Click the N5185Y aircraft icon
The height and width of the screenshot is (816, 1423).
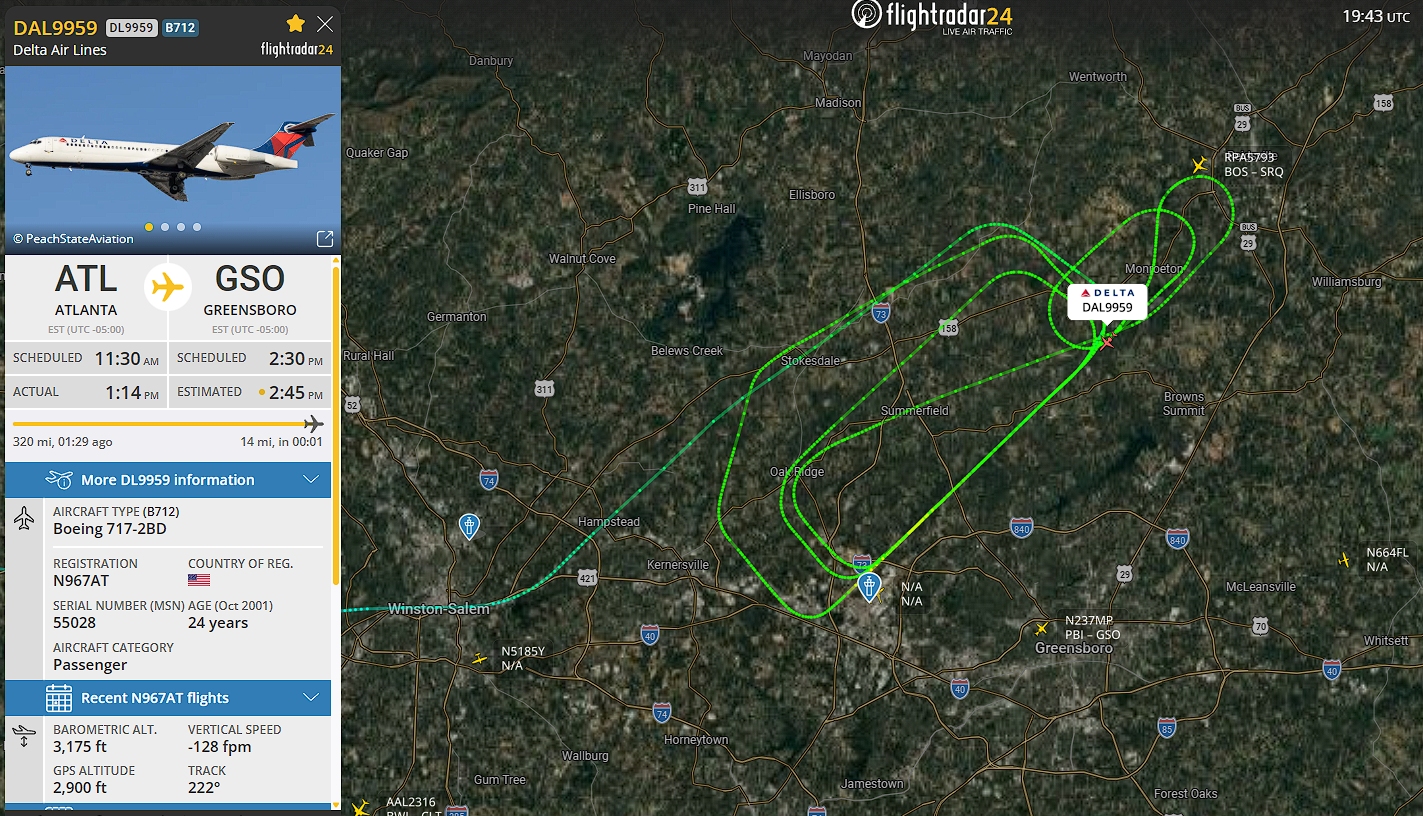479,658
